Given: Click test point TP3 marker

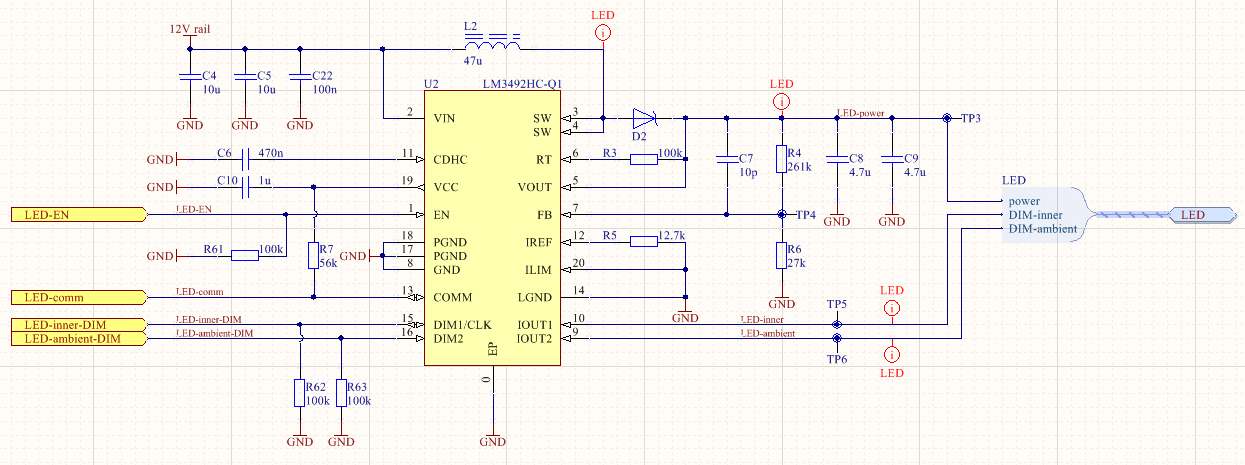Looking at the screenshot, I should 947,118.
